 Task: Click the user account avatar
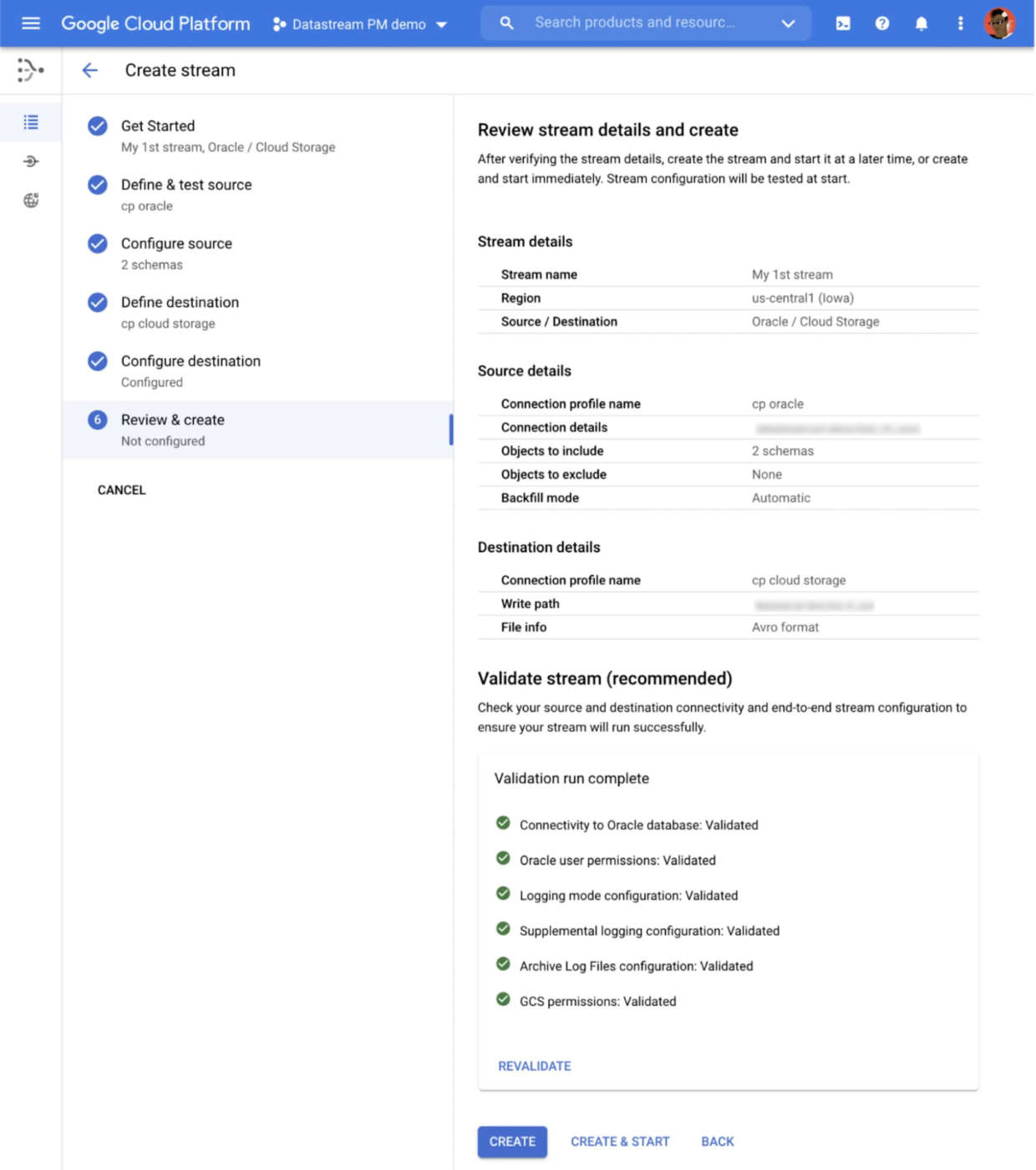(999, 23)
